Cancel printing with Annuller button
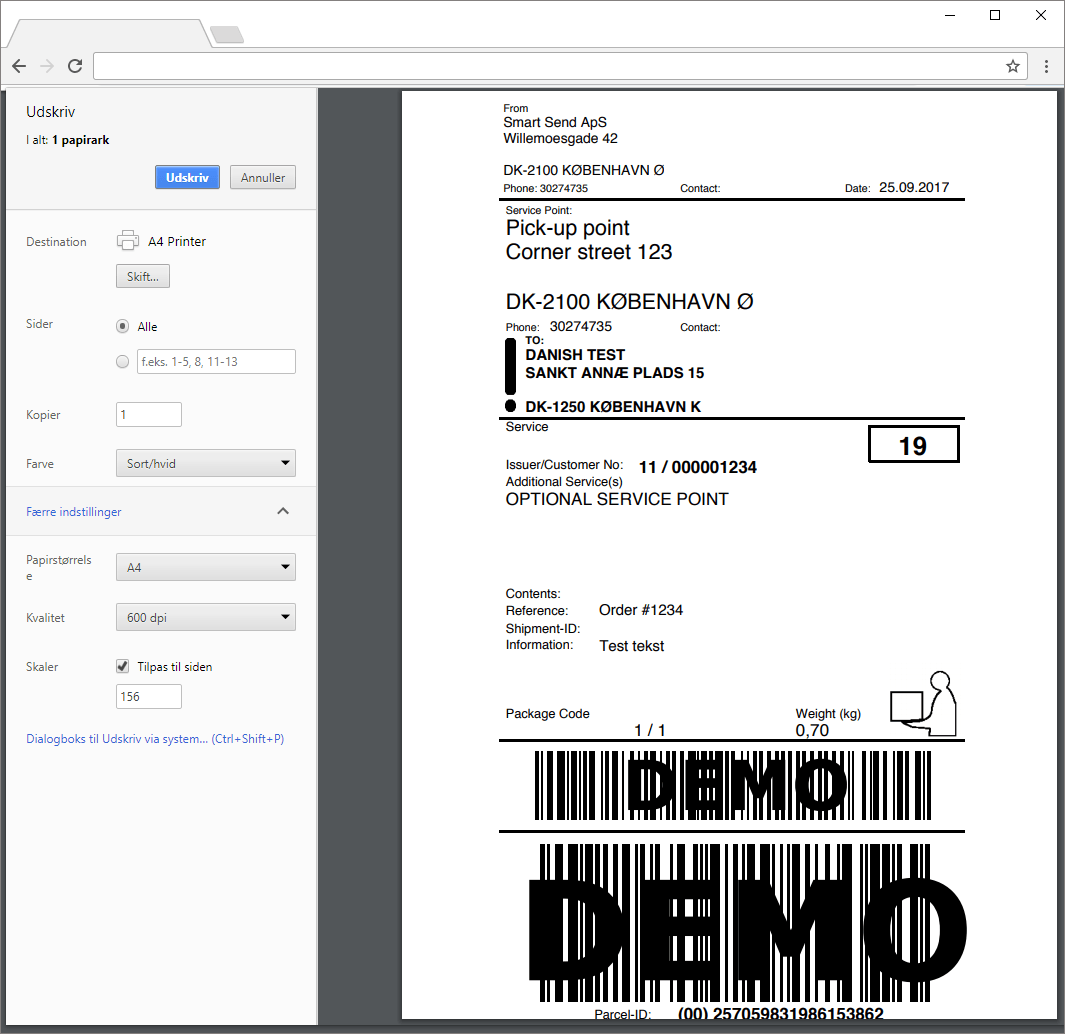The image size is (1065, 1034). coord(263,177)
